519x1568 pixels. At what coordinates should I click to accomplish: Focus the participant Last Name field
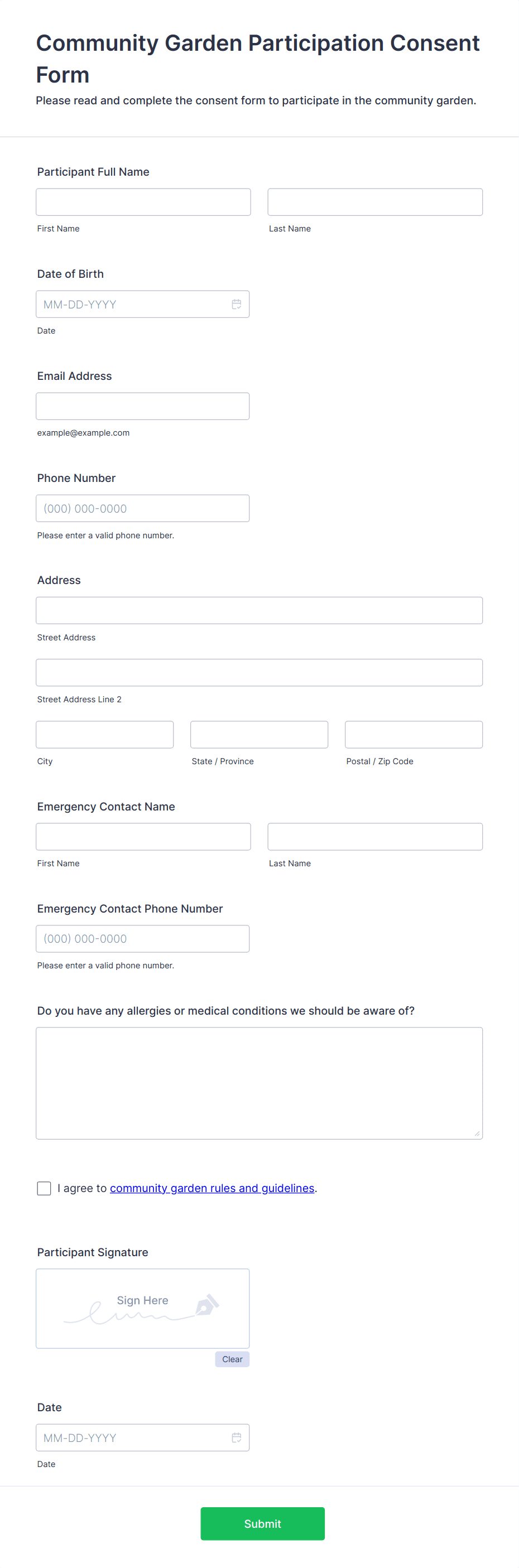click(375, 202)
